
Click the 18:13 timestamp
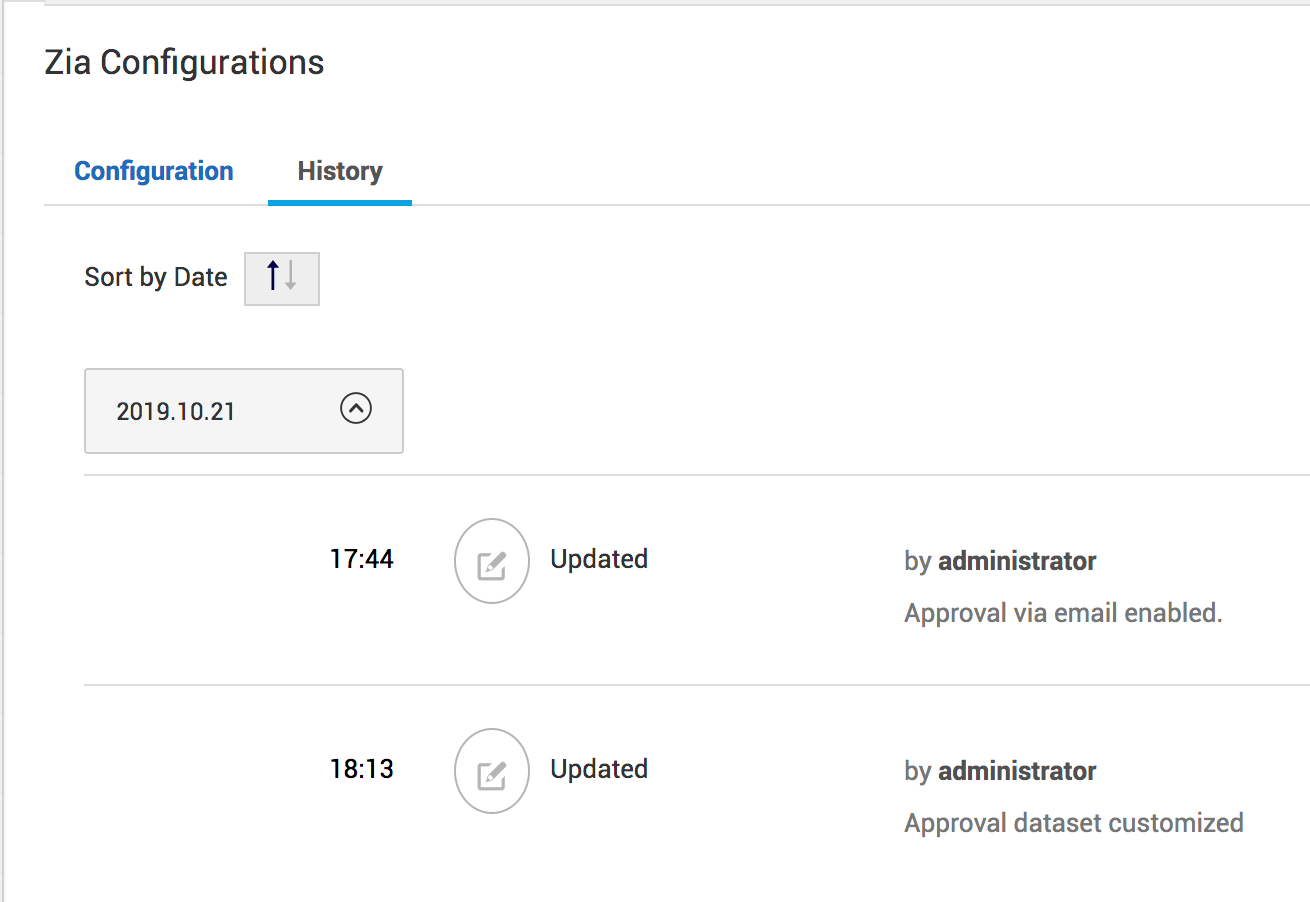click(362, 769)
